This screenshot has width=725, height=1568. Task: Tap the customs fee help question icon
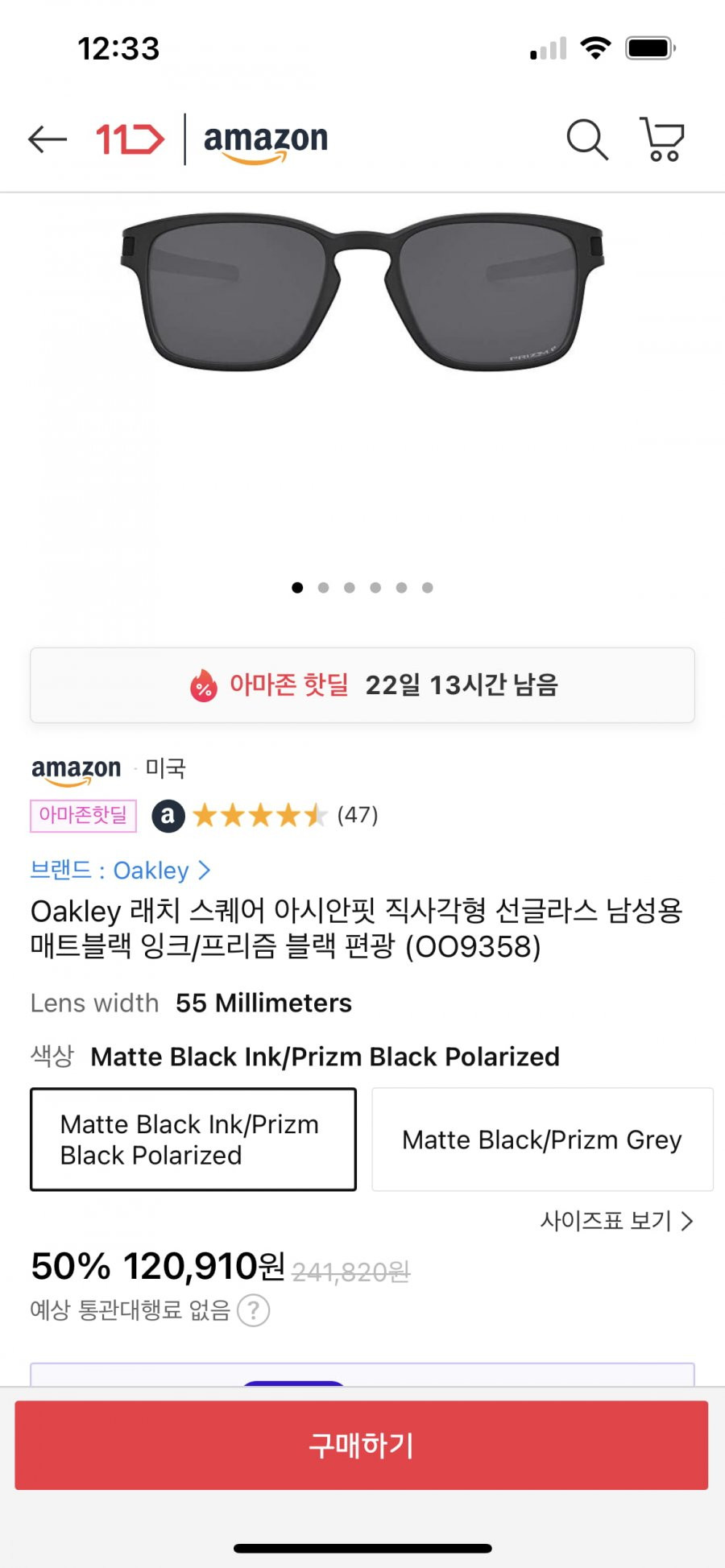pyautogui.click(x=254, y=1310)
